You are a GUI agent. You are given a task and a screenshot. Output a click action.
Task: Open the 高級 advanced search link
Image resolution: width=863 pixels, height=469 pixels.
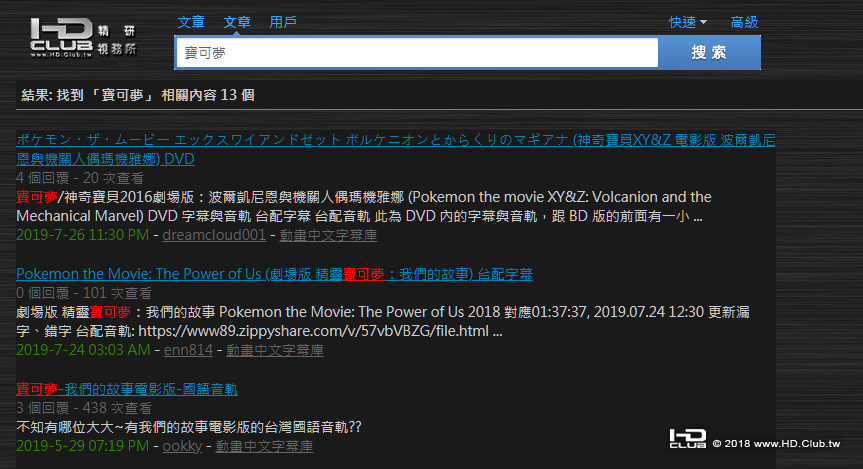pyautogui.click(x=744, y=23)
